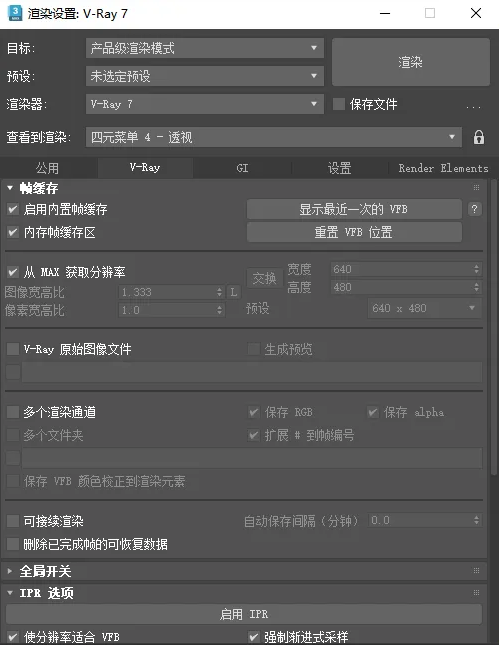Uncheck 从 MAX 获取分辨率

[x=13, y=272]
